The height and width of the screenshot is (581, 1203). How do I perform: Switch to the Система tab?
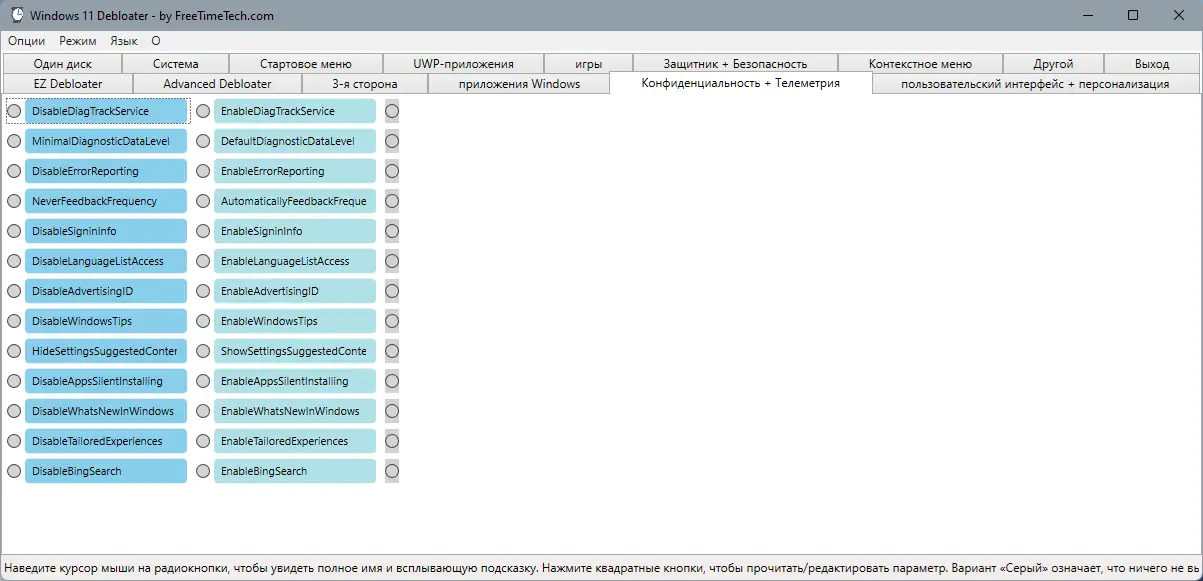tap(175, 63)
